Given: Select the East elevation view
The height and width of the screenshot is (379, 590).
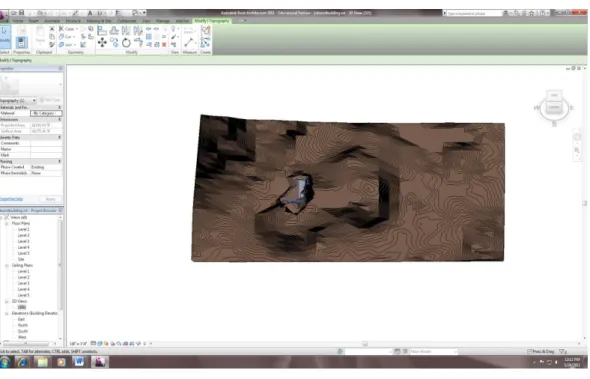Looking at the screenshot, I should 21,320.
